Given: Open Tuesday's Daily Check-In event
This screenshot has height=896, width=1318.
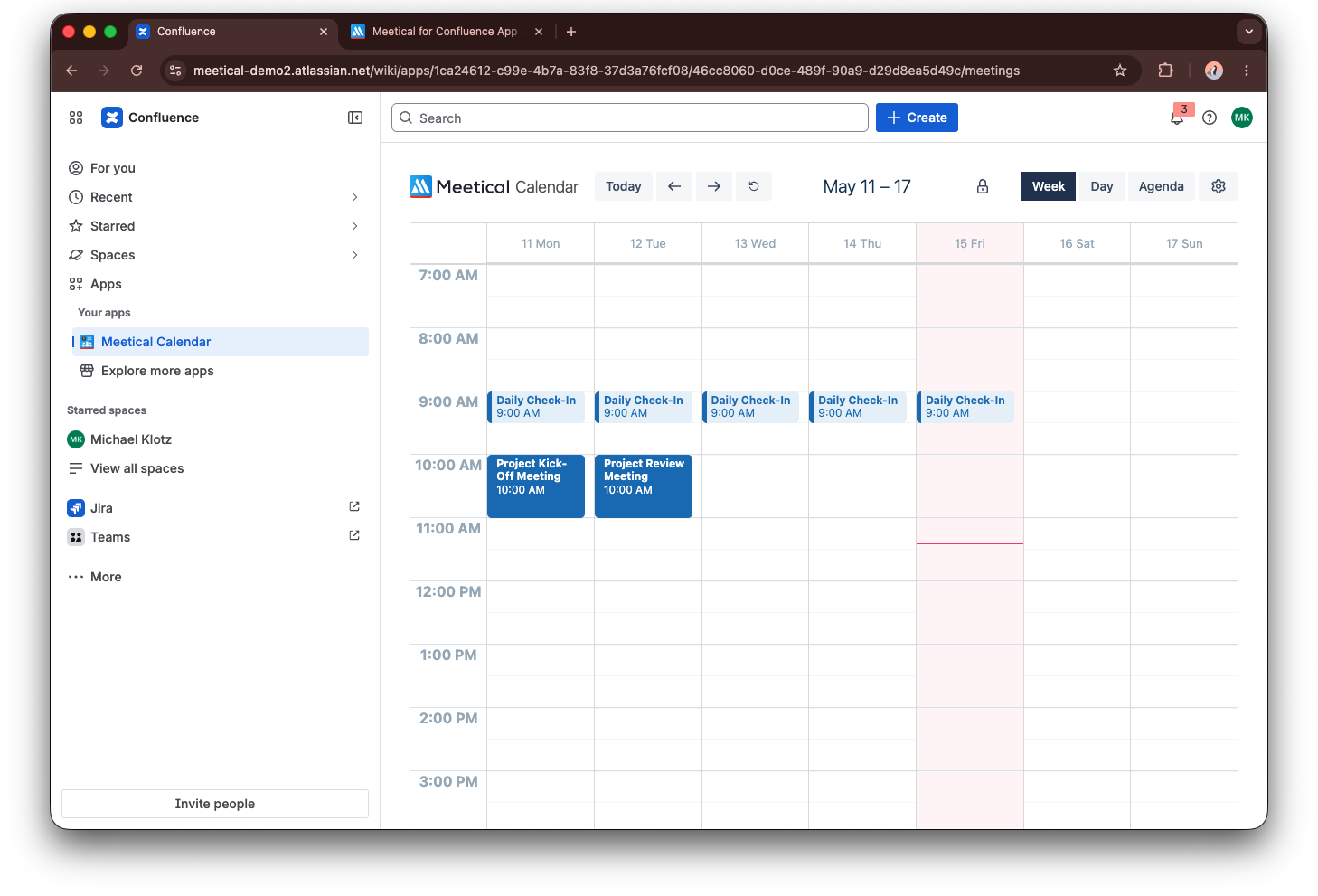Looking at the screenshot, I should (644, 407).
